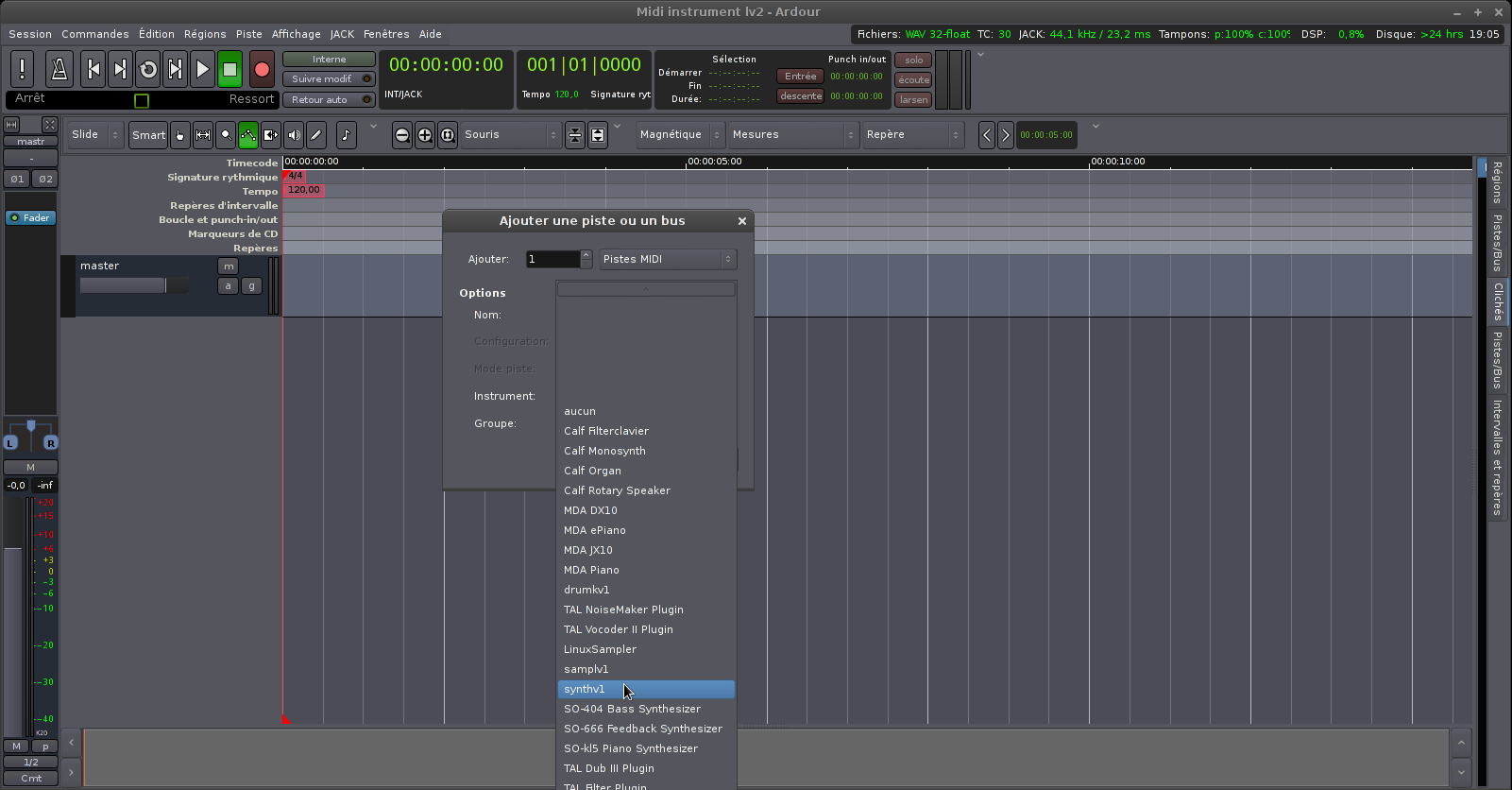The width and height of the screenshot is (1512, 790).
Task: Expand the Slide edit mode dropdown
Action: coord(96,135)
